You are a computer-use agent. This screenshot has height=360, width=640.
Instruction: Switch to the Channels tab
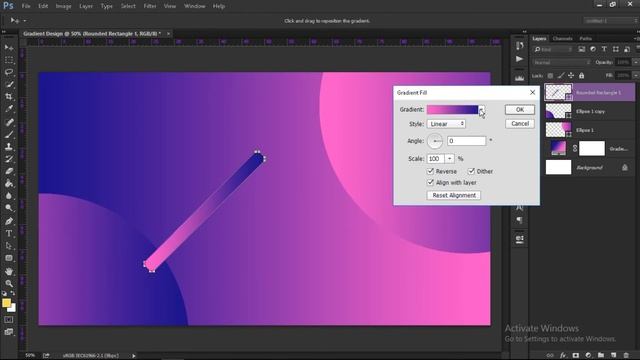562,38
